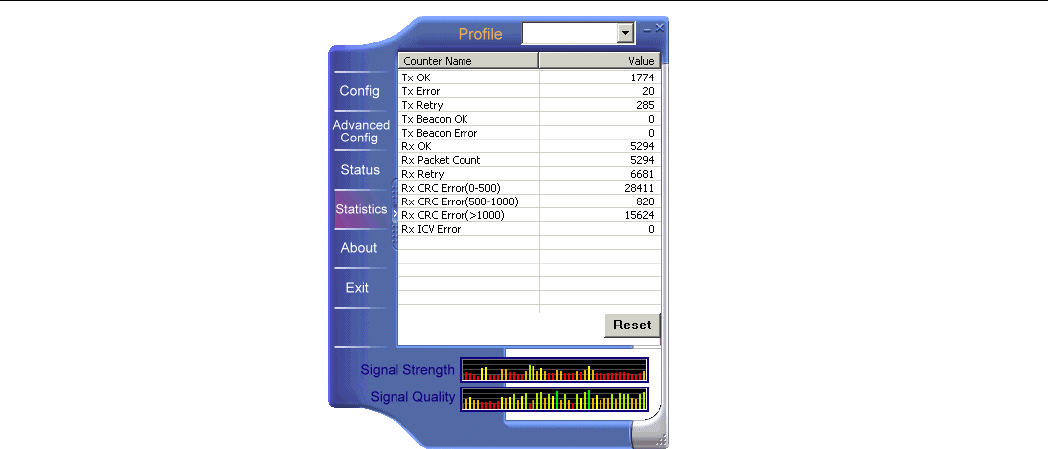
Task: Open the Config section
Action: tap(360, 91)
